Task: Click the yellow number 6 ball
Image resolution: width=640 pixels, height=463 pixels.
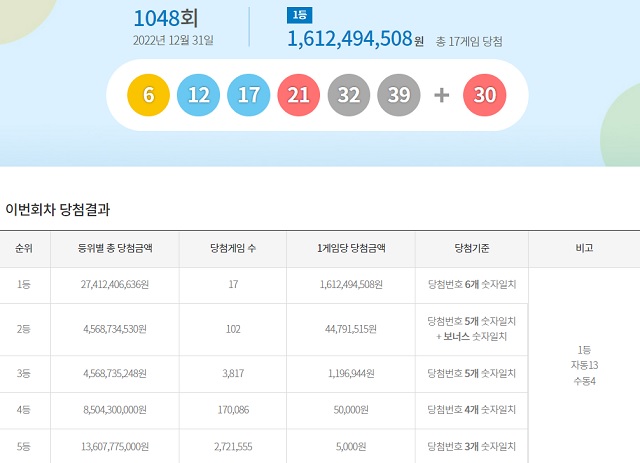Action: click(148, 95)
